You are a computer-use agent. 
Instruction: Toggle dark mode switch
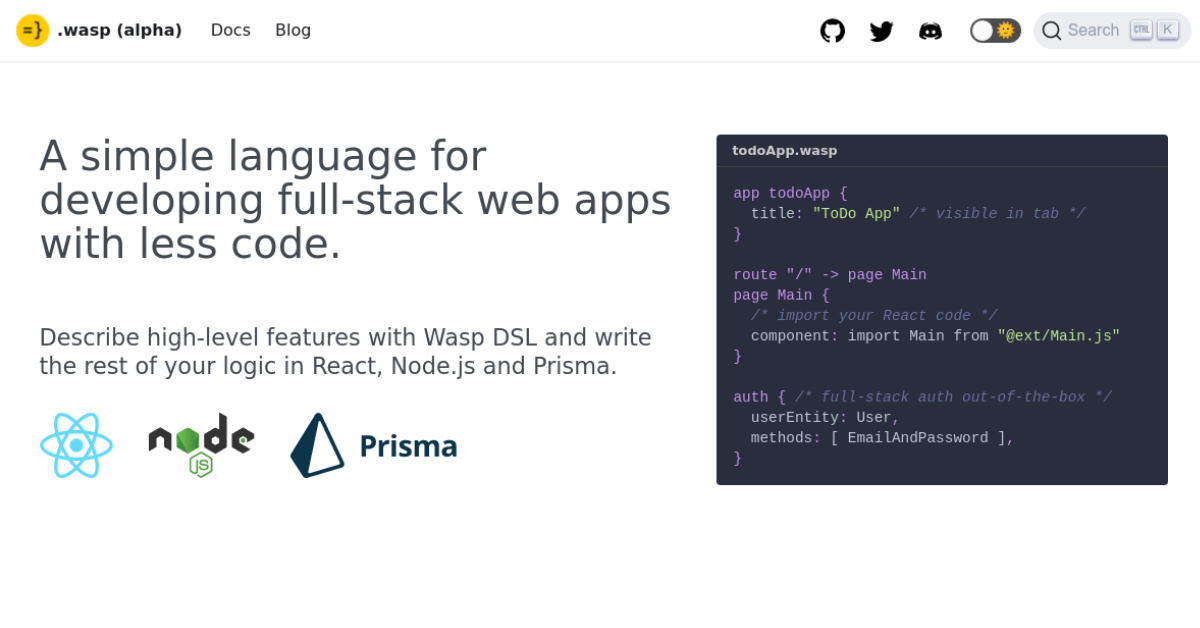(994, 31)
